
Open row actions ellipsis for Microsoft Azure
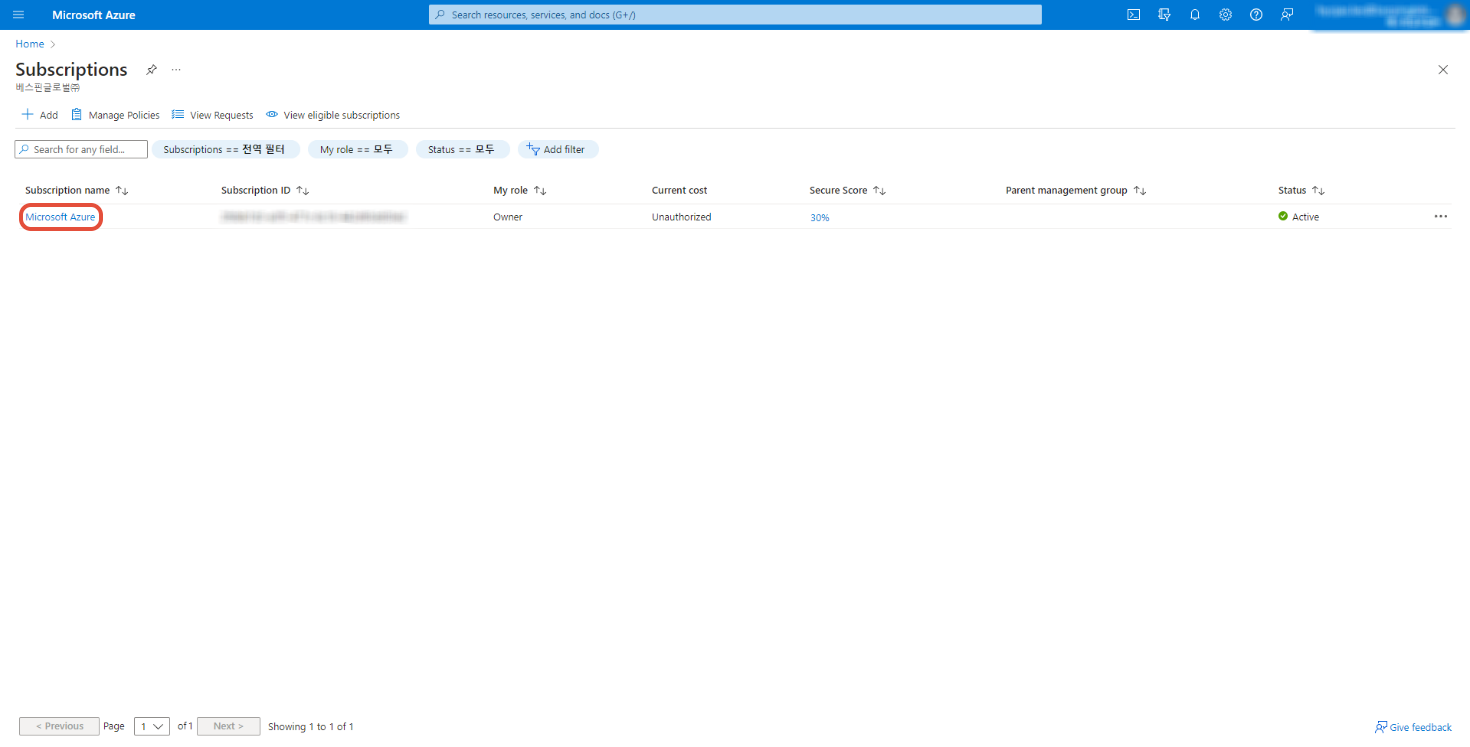(x=1440, y=216)
